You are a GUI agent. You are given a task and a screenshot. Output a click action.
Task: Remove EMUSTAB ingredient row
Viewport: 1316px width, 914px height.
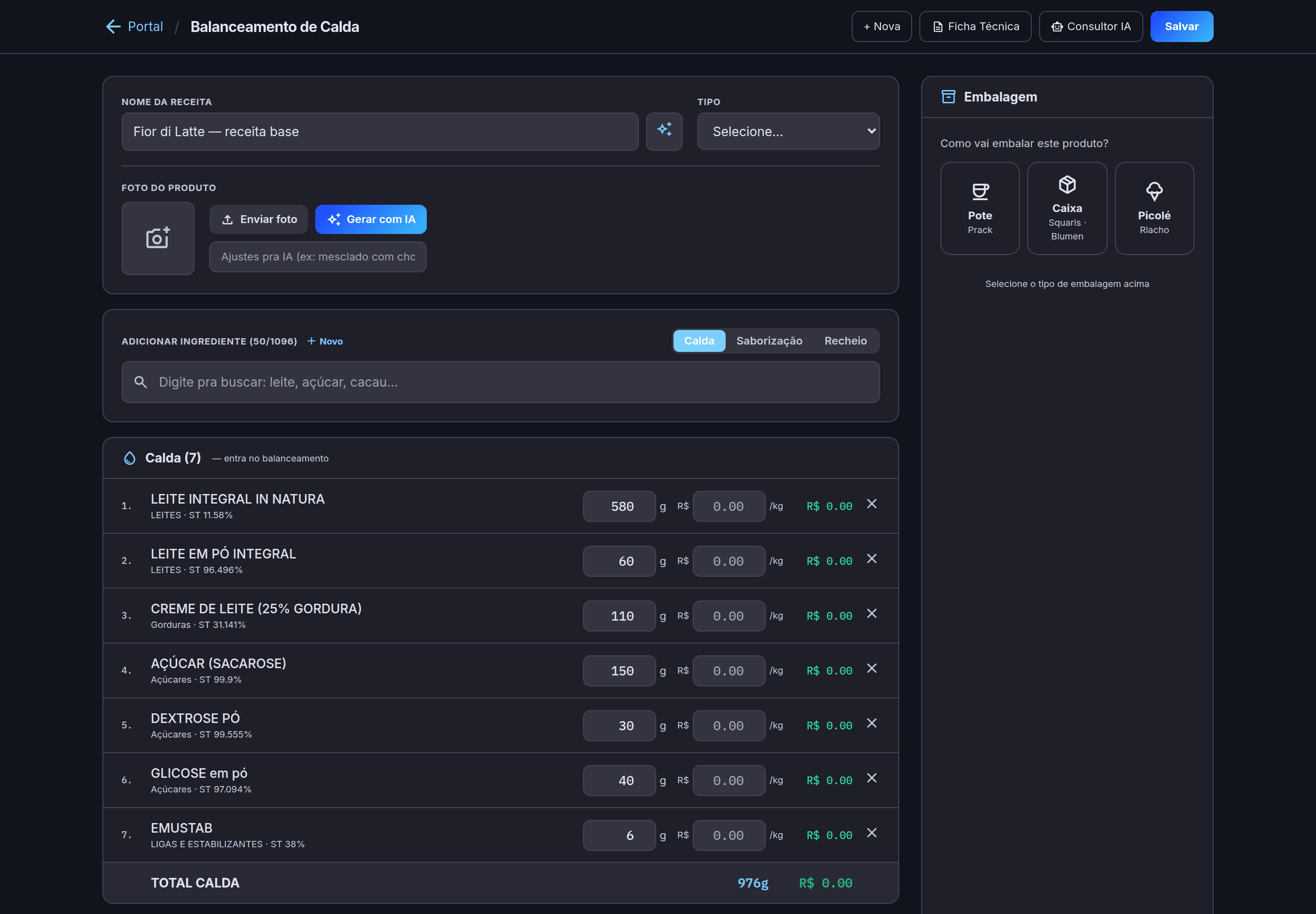pyautogui.click(x=871, y=833)
